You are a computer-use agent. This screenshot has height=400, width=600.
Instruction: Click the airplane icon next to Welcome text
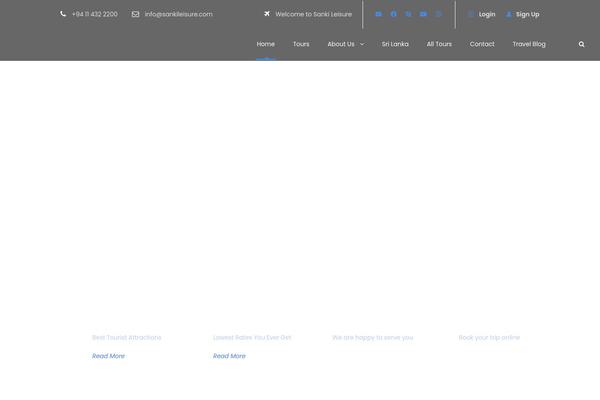pyautogui.click(x=267, y=14)
